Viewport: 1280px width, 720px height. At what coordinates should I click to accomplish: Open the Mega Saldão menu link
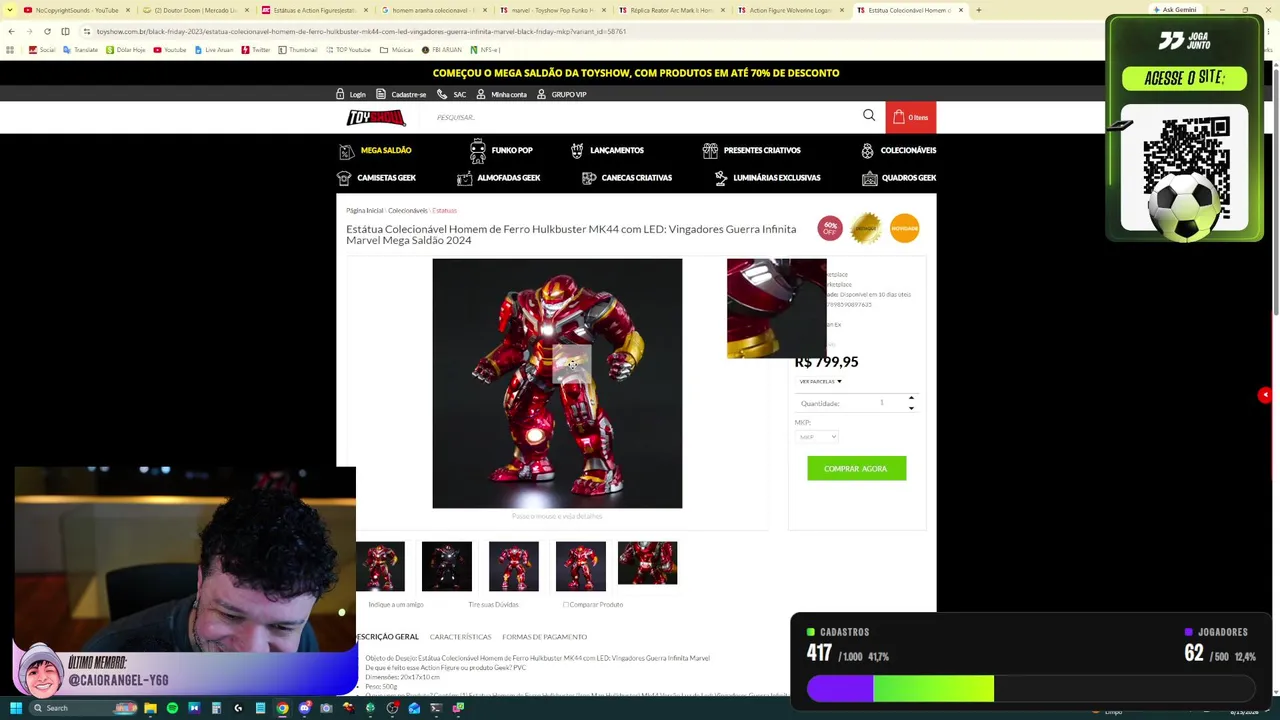pos(386,150)
